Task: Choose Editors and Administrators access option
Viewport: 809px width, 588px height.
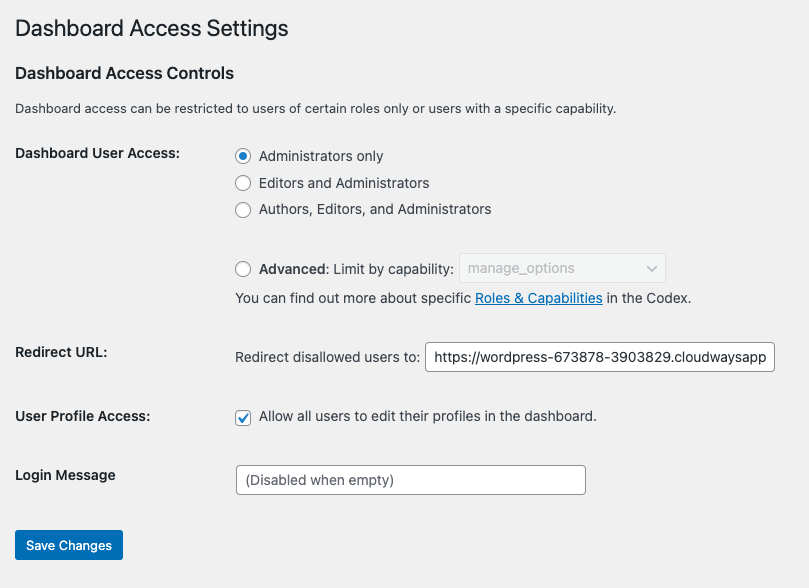Action: pos(243,183)
